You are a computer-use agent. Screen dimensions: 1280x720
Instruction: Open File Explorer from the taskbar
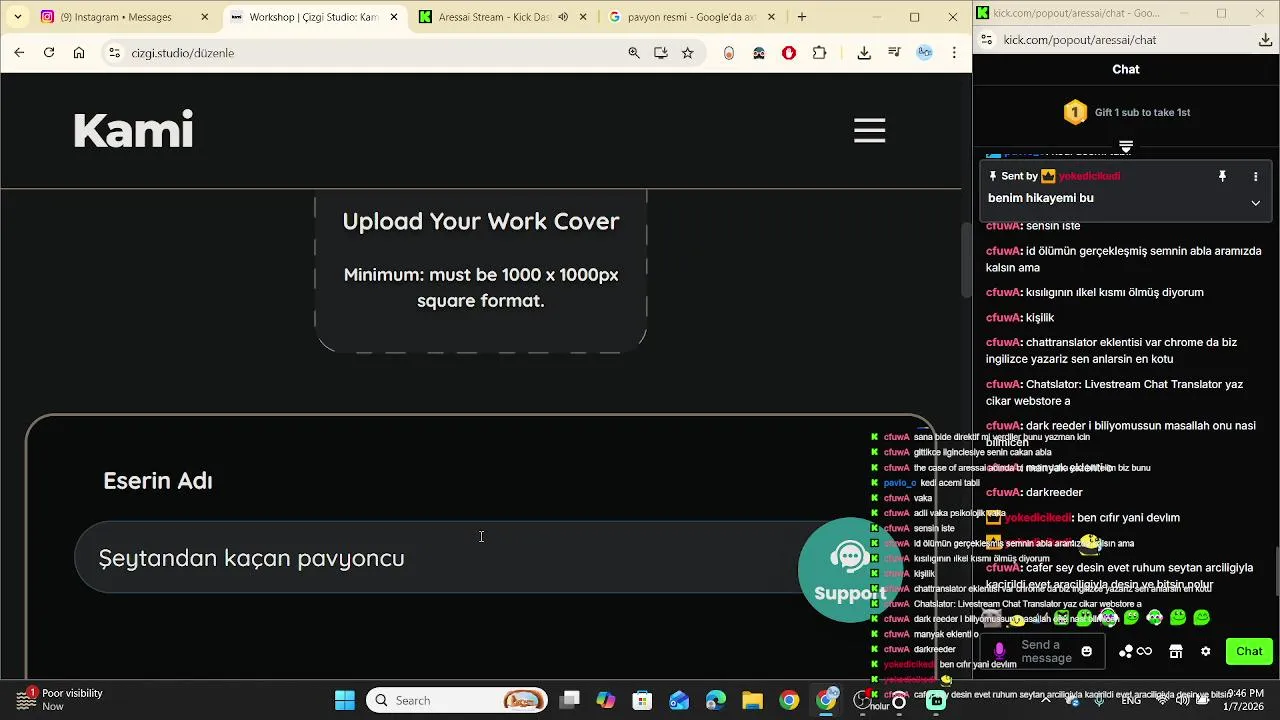[x=752, y=700]
